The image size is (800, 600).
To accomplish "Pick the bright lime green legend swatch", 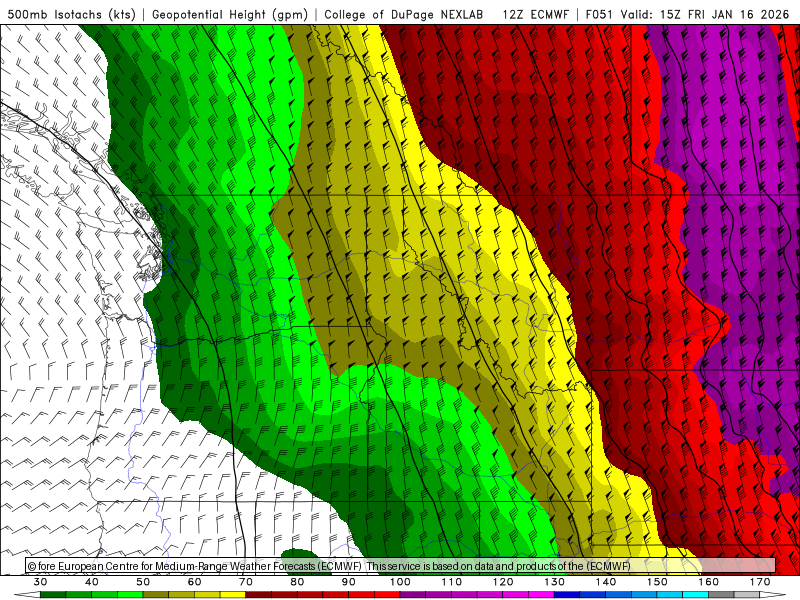I will [x=130, y=595].
